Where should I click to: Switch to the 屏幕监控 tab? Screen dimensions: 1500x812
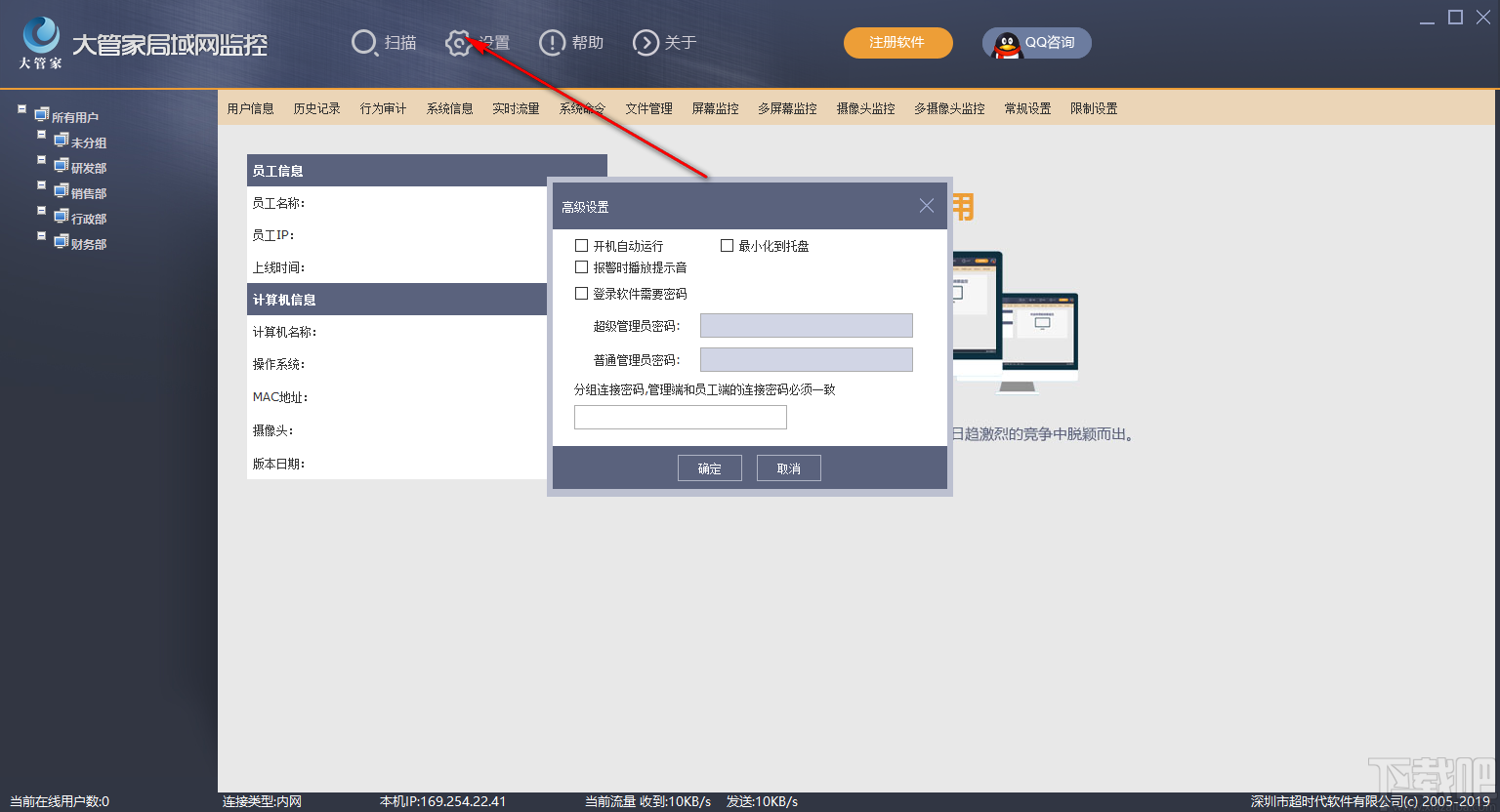715,107
